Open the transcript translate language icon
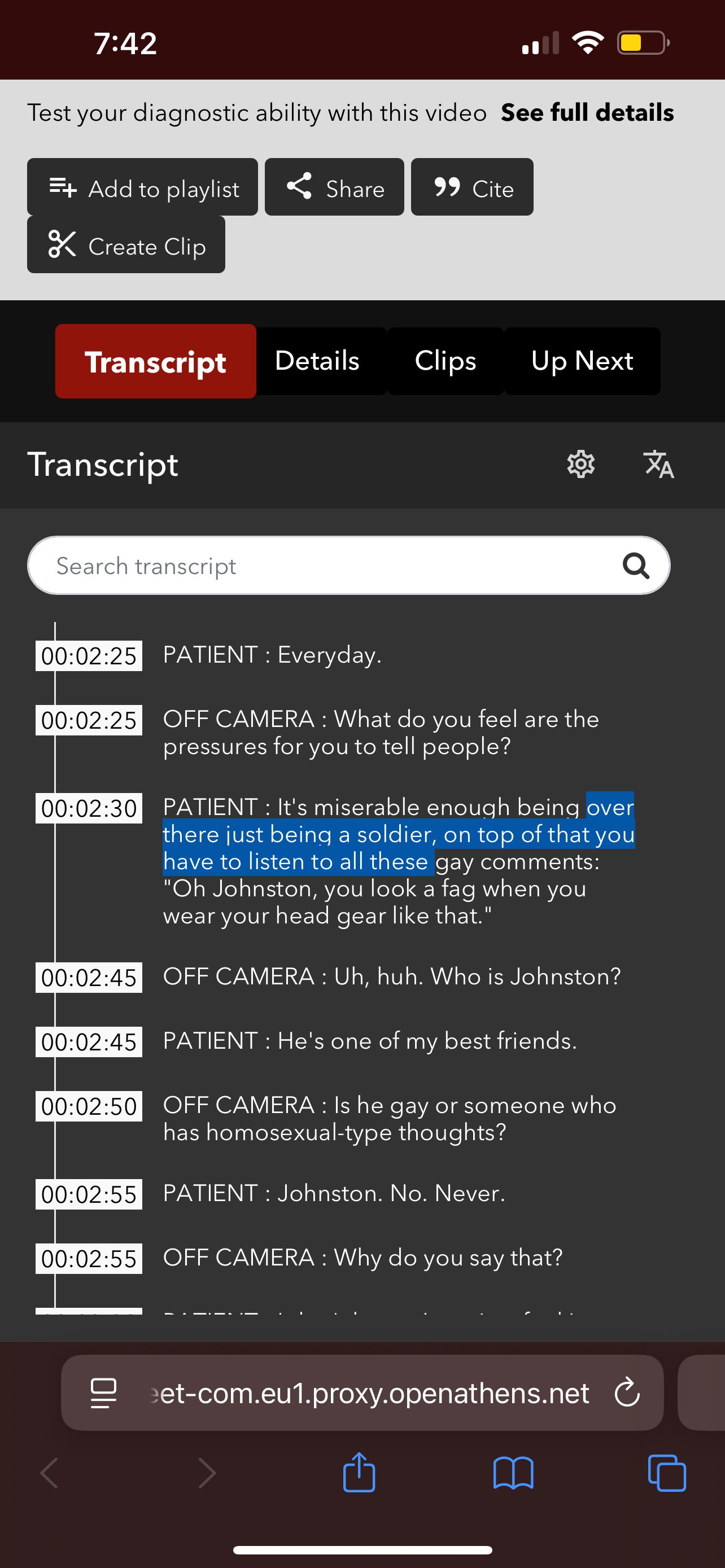Image resolution: width=725 pixels, height=1568 pixels. pos(658,465)
